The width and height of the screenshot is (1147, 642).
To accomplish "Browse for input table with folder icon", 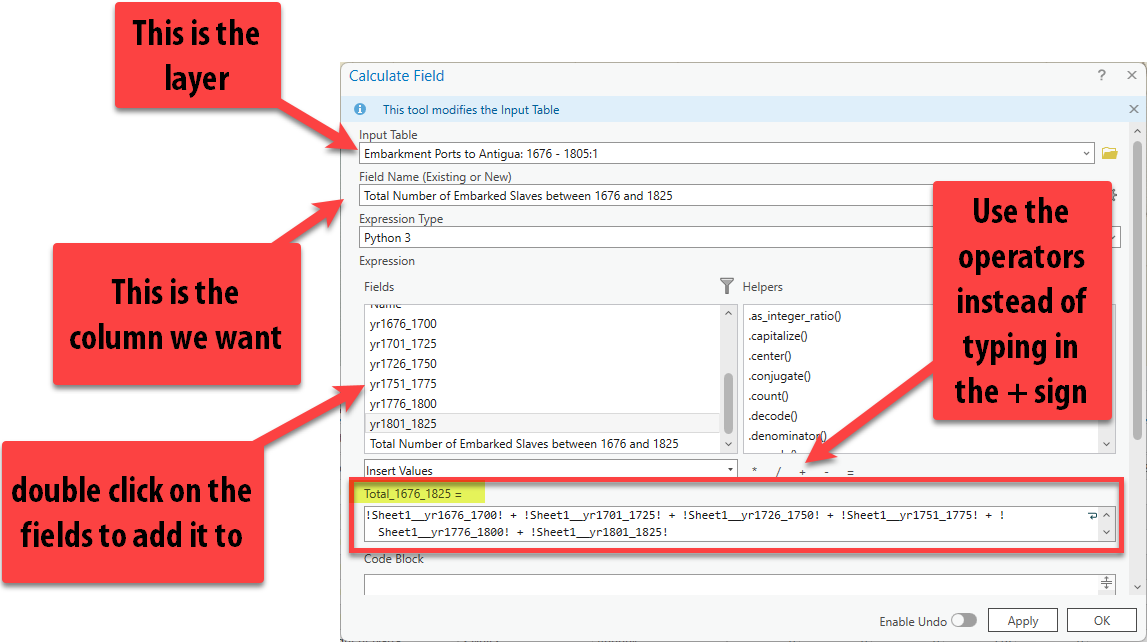I will tap(1109, 154).
